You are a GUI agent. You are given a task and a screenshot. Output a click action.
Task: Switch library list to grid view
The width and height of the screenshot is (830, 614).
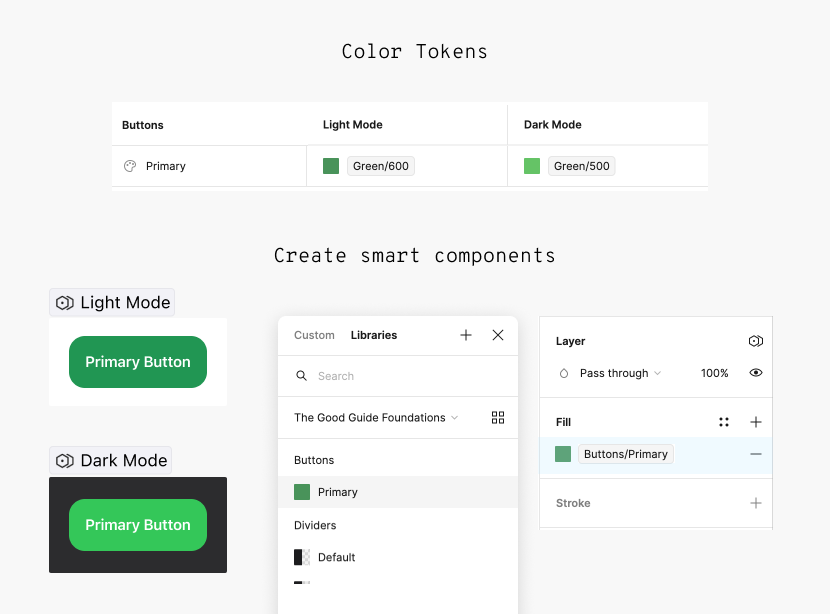(x=498, y=418)
